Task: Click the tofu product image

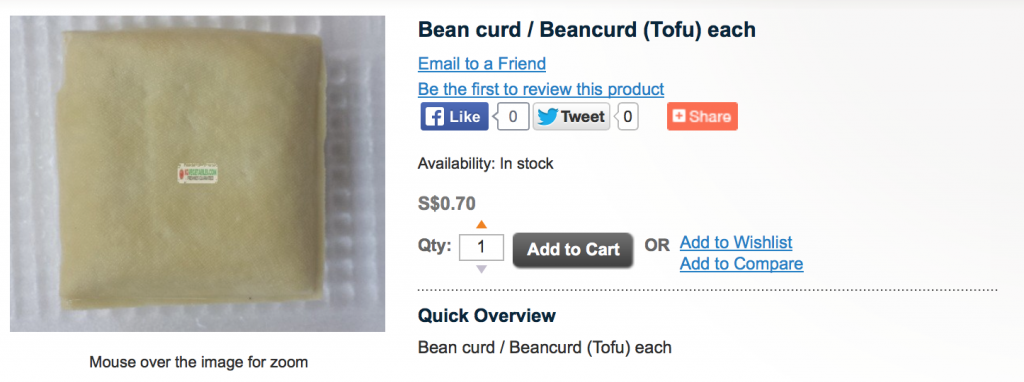Action: pos(197,174)
